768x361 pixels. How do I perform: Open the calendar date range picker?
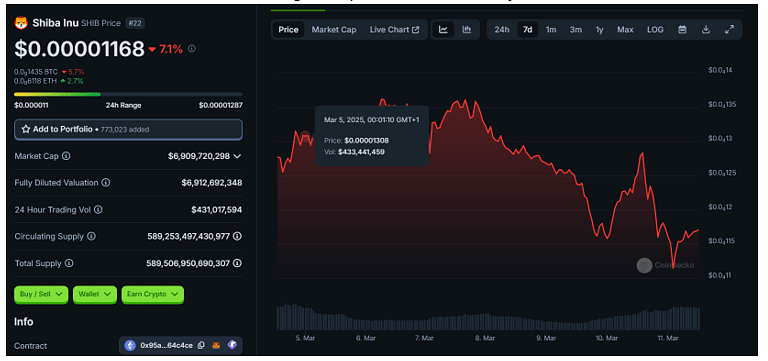[x=682, y=29]
